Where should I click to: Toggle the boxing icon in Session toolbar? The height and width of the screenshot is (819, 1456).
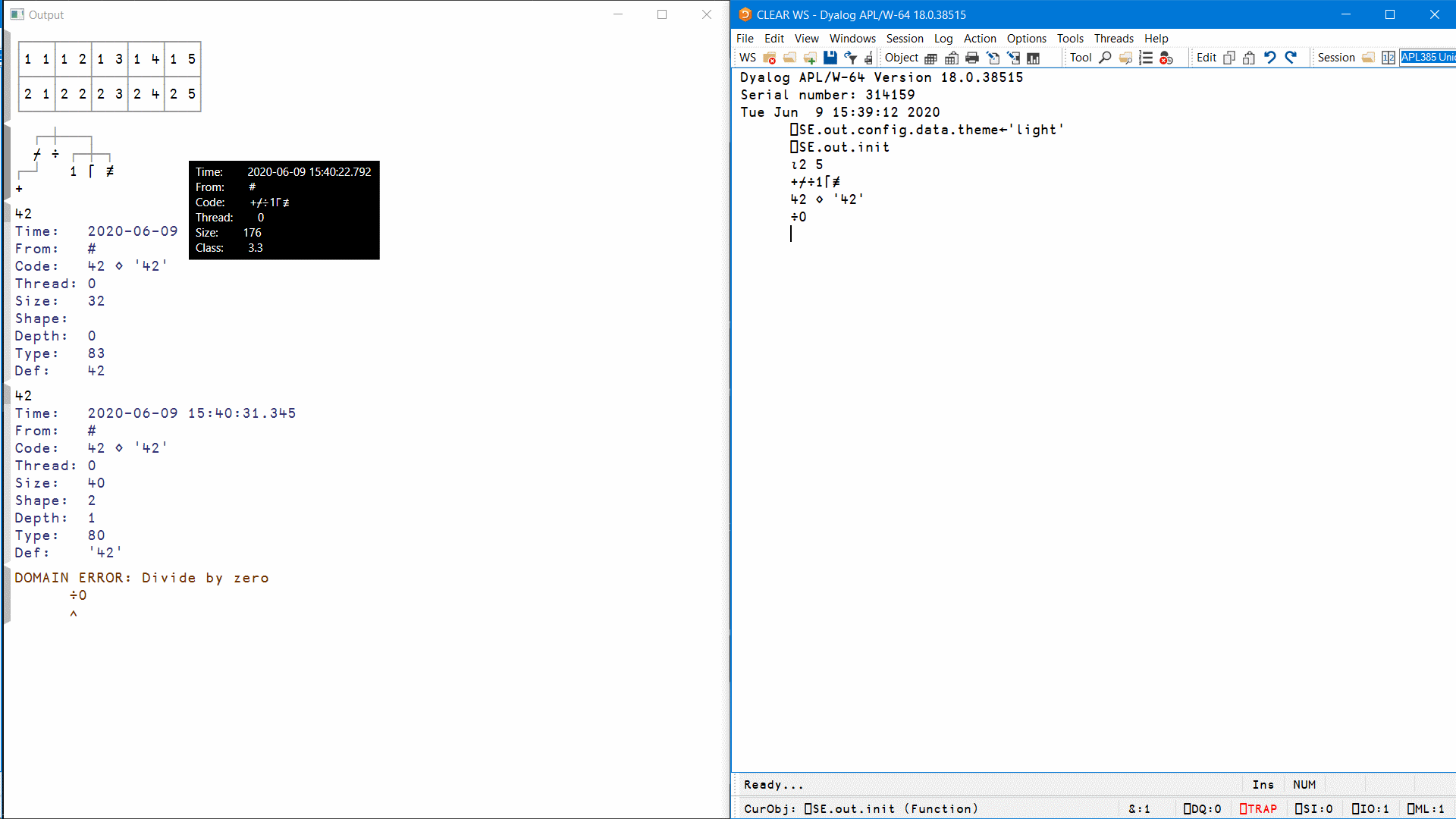tap(1389, 58)
